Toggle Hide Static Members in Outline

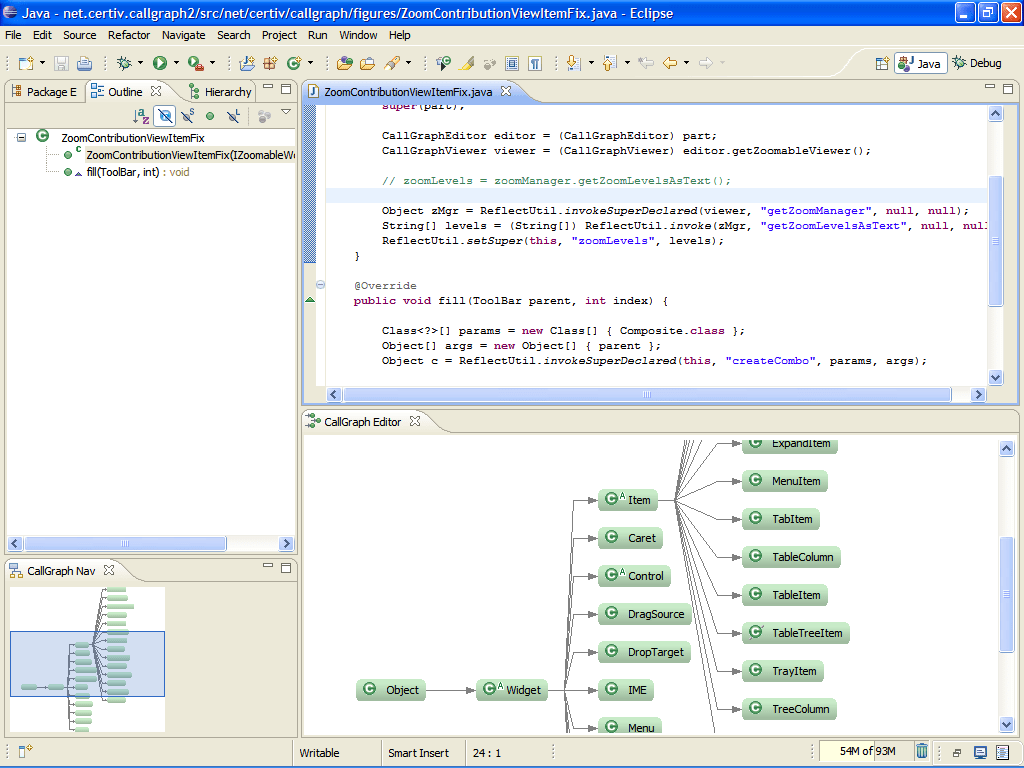click(187, 116)
